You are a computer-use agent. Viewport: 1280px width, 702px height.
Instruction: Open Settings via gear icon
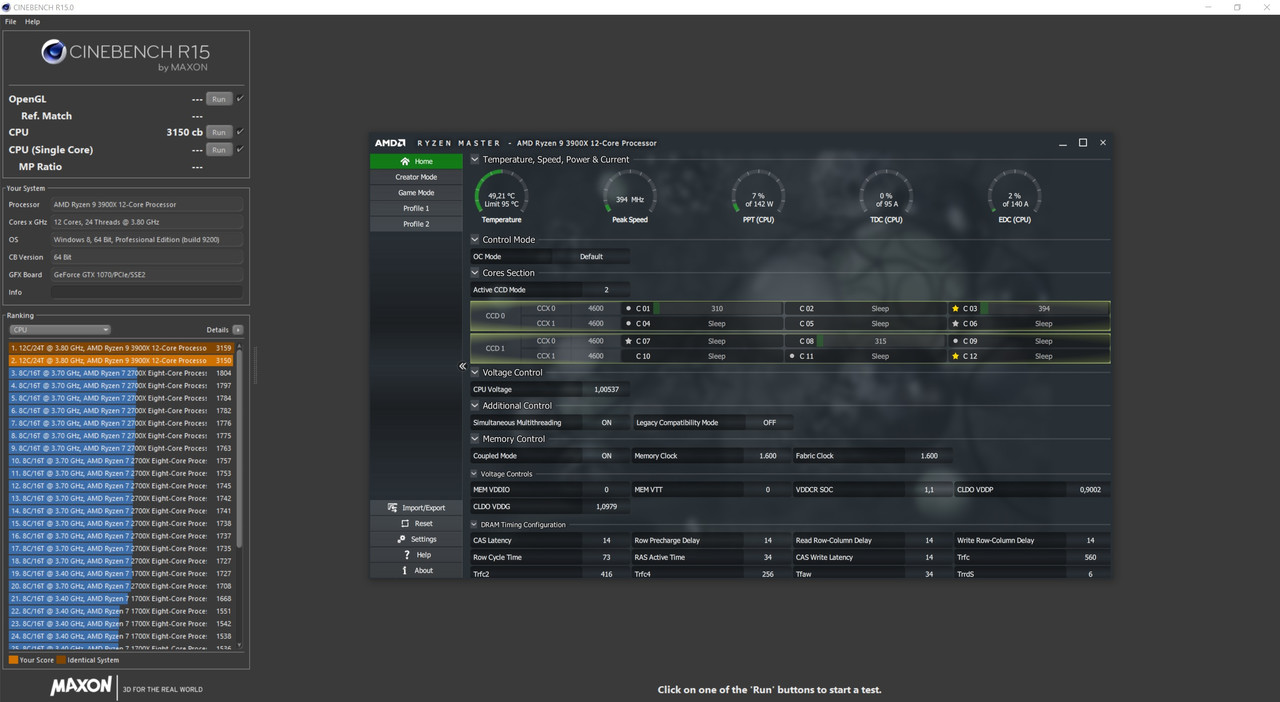click(x=403, y=539)
